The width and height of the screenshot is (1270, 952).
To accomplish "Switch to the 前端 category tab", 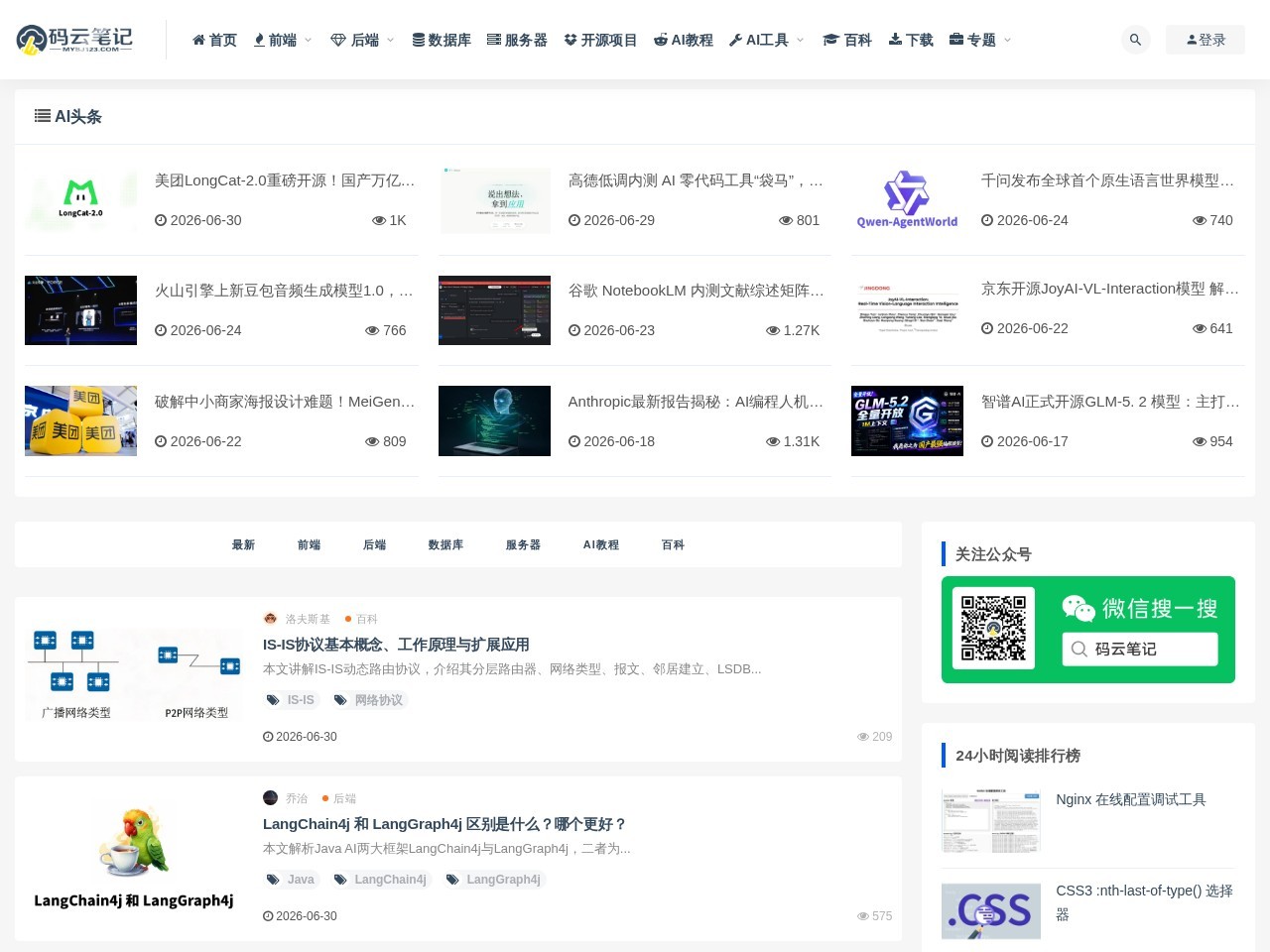I will pos(309,544).
